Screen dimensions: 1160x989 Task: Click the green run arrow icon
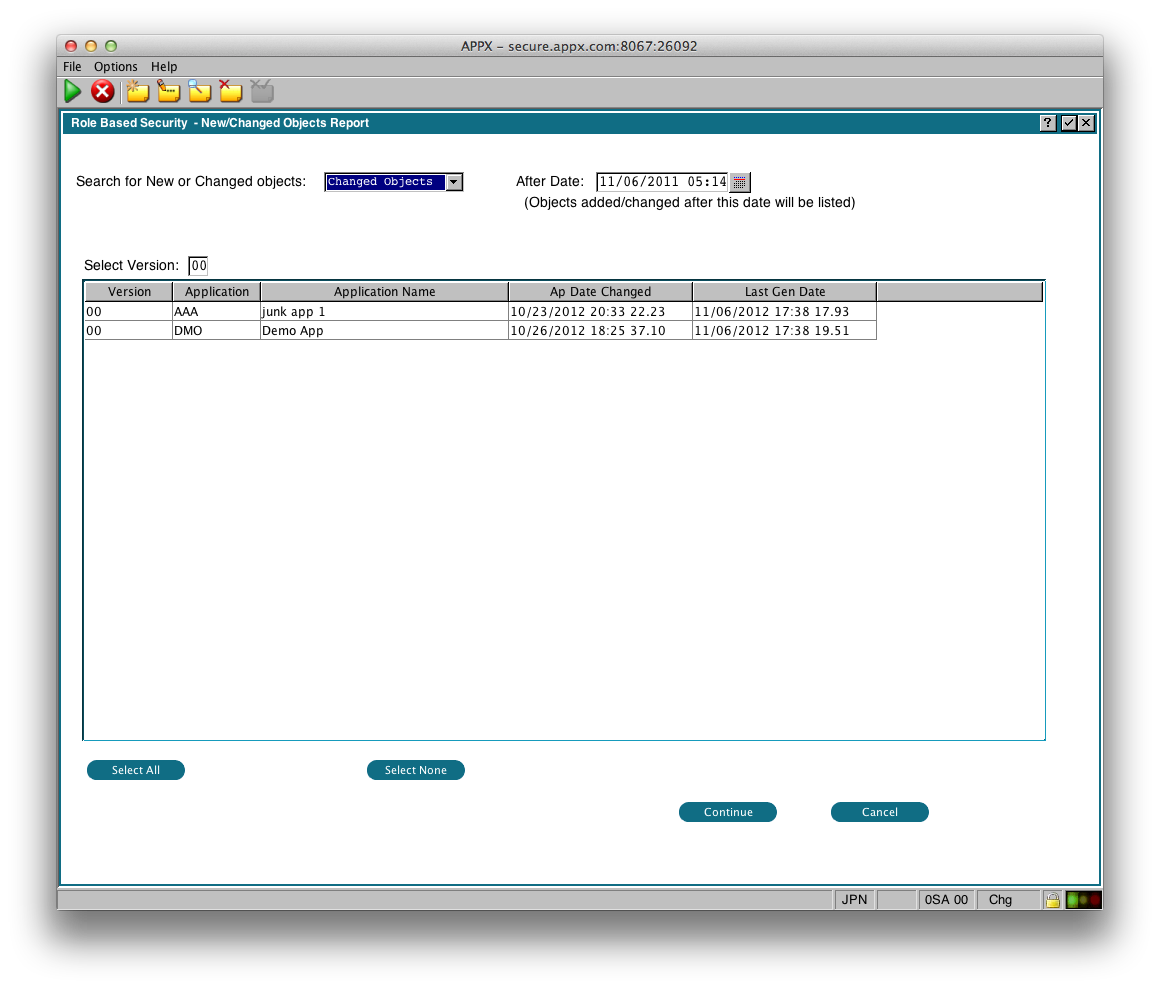coord(72,92)
